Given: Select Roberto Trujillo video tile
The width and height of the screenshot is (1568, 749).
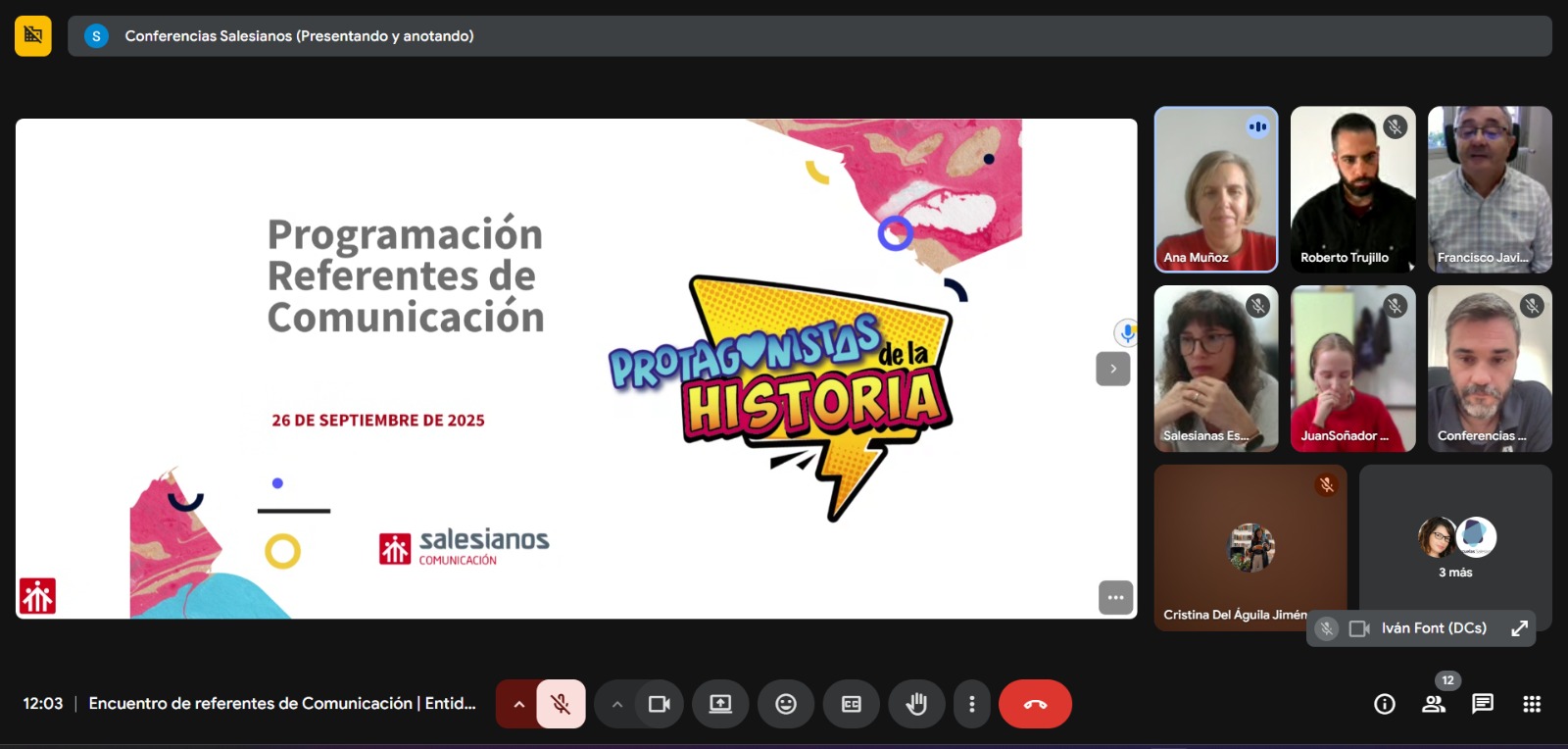Looking at the screenshot, I should point(1353,189).
